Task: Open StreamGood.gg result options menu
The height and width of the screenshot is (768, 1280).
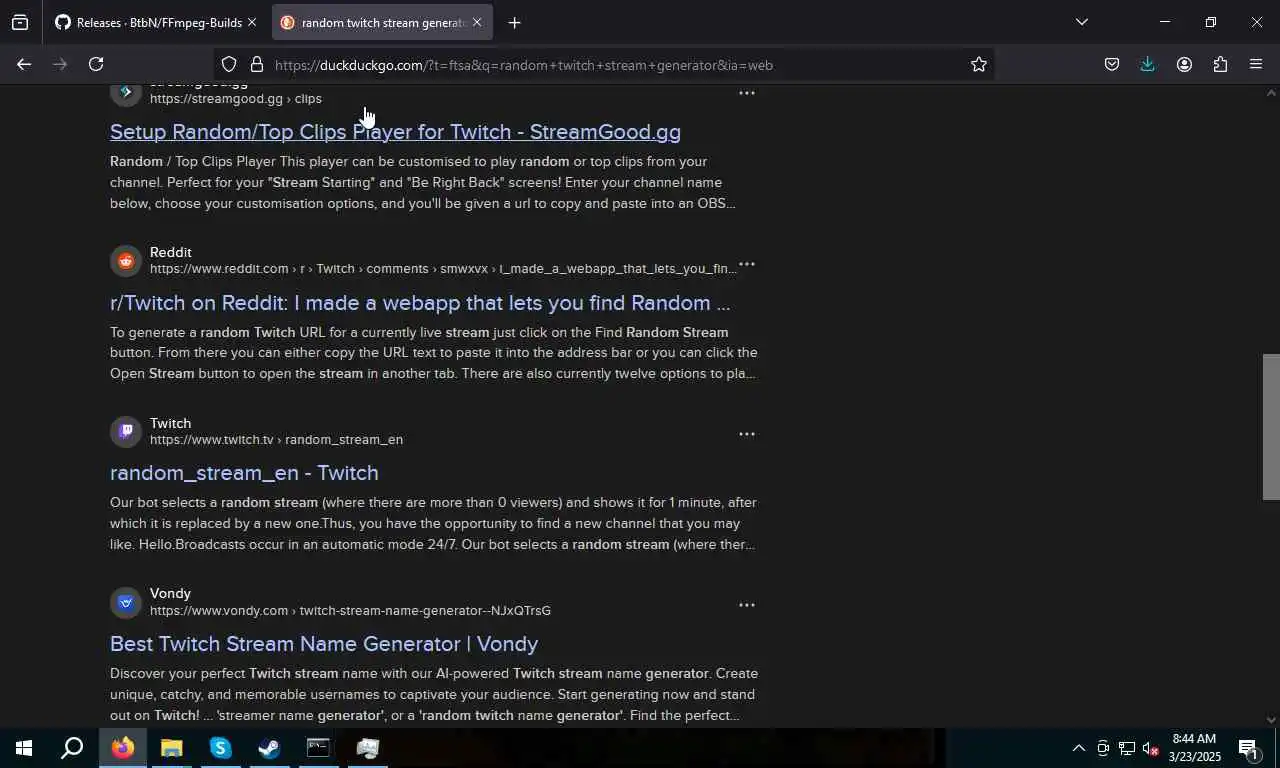Action: point(746,93)
